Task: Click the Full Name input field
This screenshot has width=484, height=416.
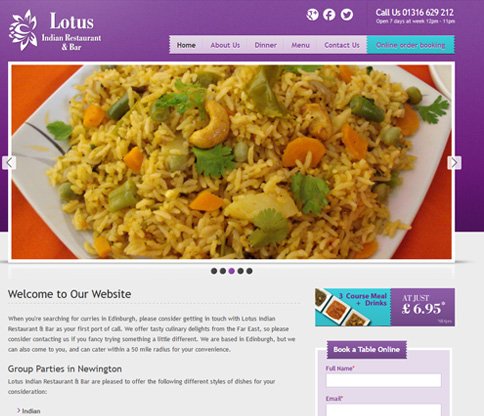Action: tap(383, 380)
